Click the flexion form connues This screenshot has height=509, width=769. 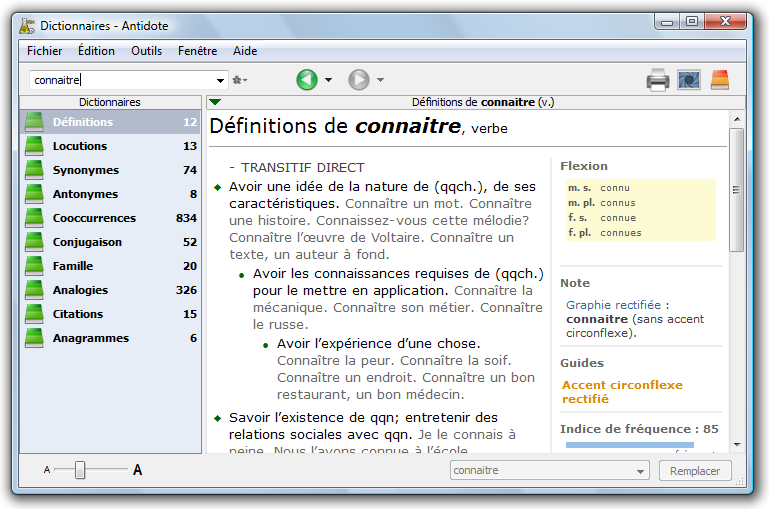pyautogui.click(x=620, y=233)
